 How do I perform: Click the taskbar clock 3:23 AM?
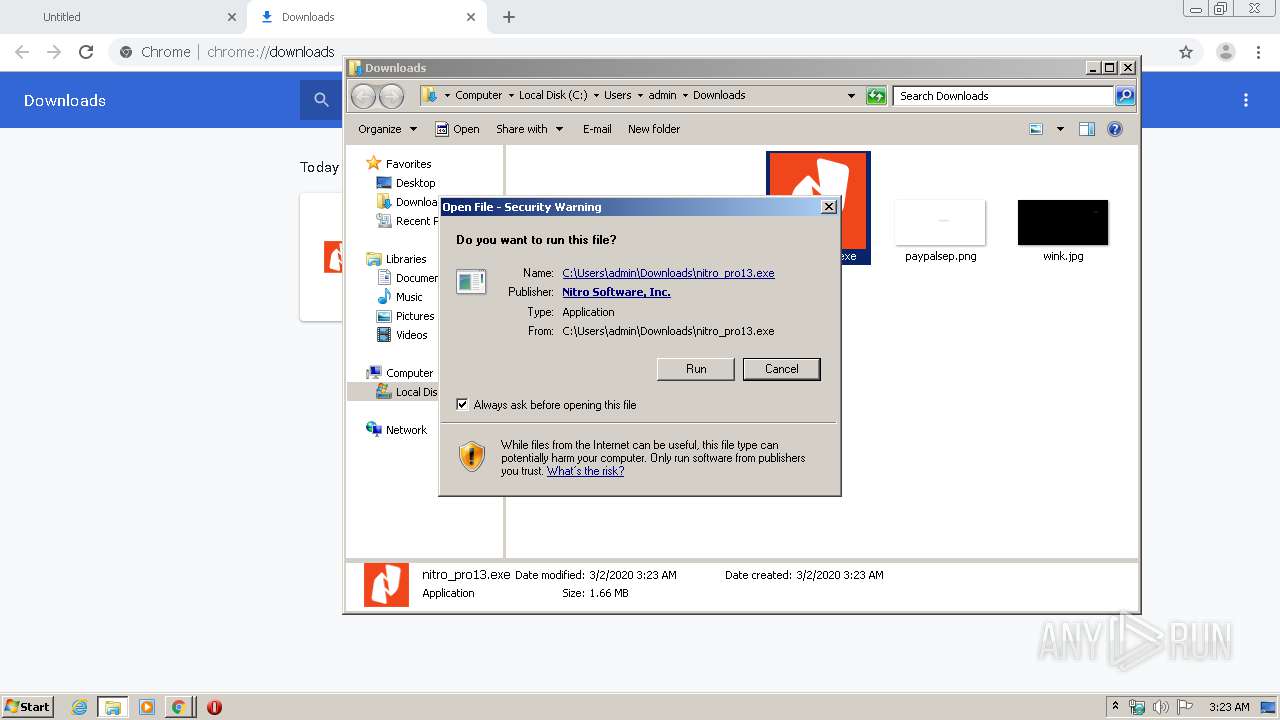tap(1228, 707)
